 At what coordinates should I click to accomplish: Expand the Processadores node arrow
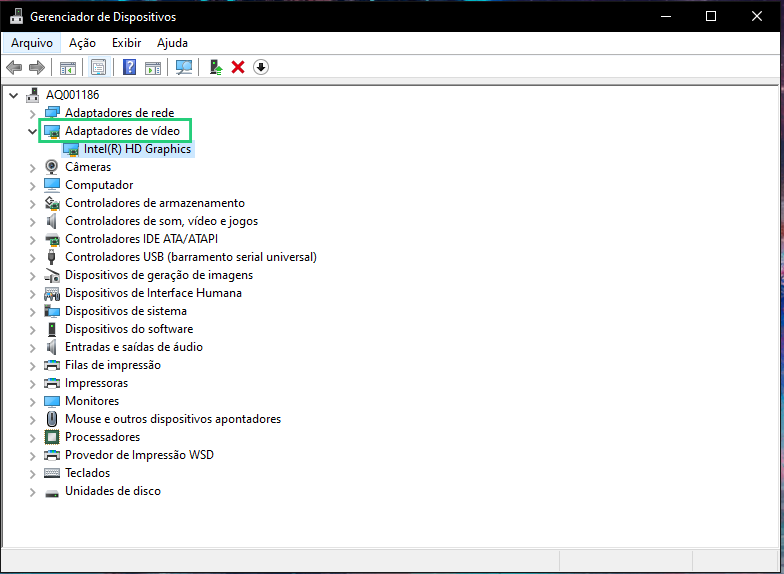[x=32, y=438]
